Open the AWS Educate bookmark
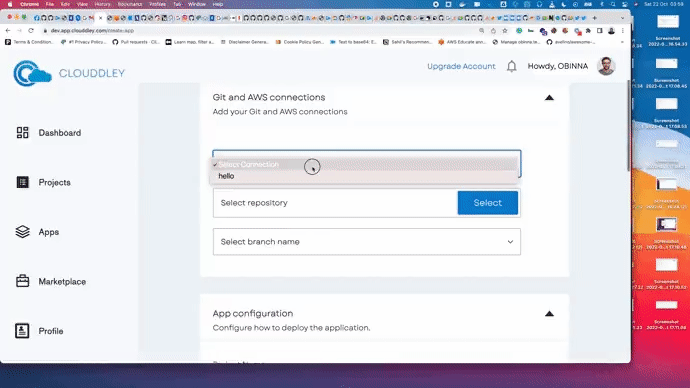 [462, 42]
